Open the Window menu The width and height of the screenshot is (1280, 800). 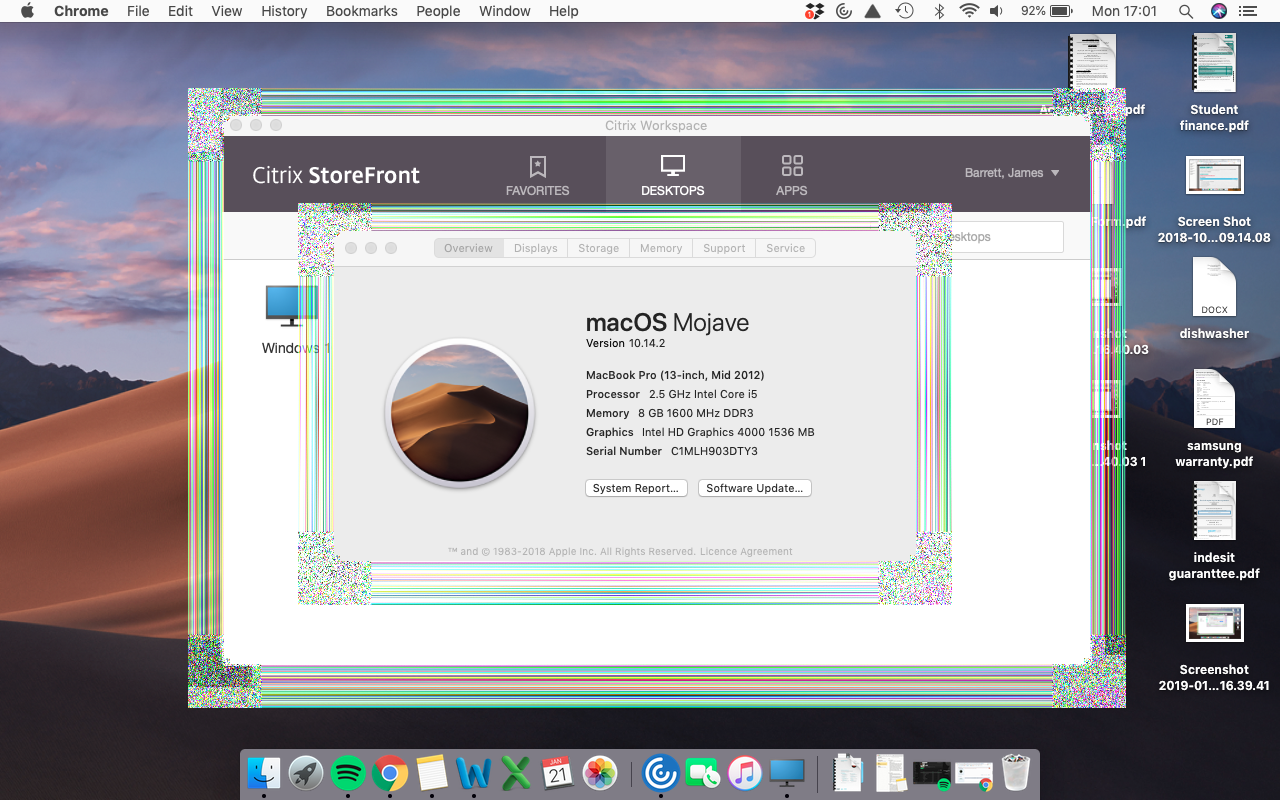point(505,11)
